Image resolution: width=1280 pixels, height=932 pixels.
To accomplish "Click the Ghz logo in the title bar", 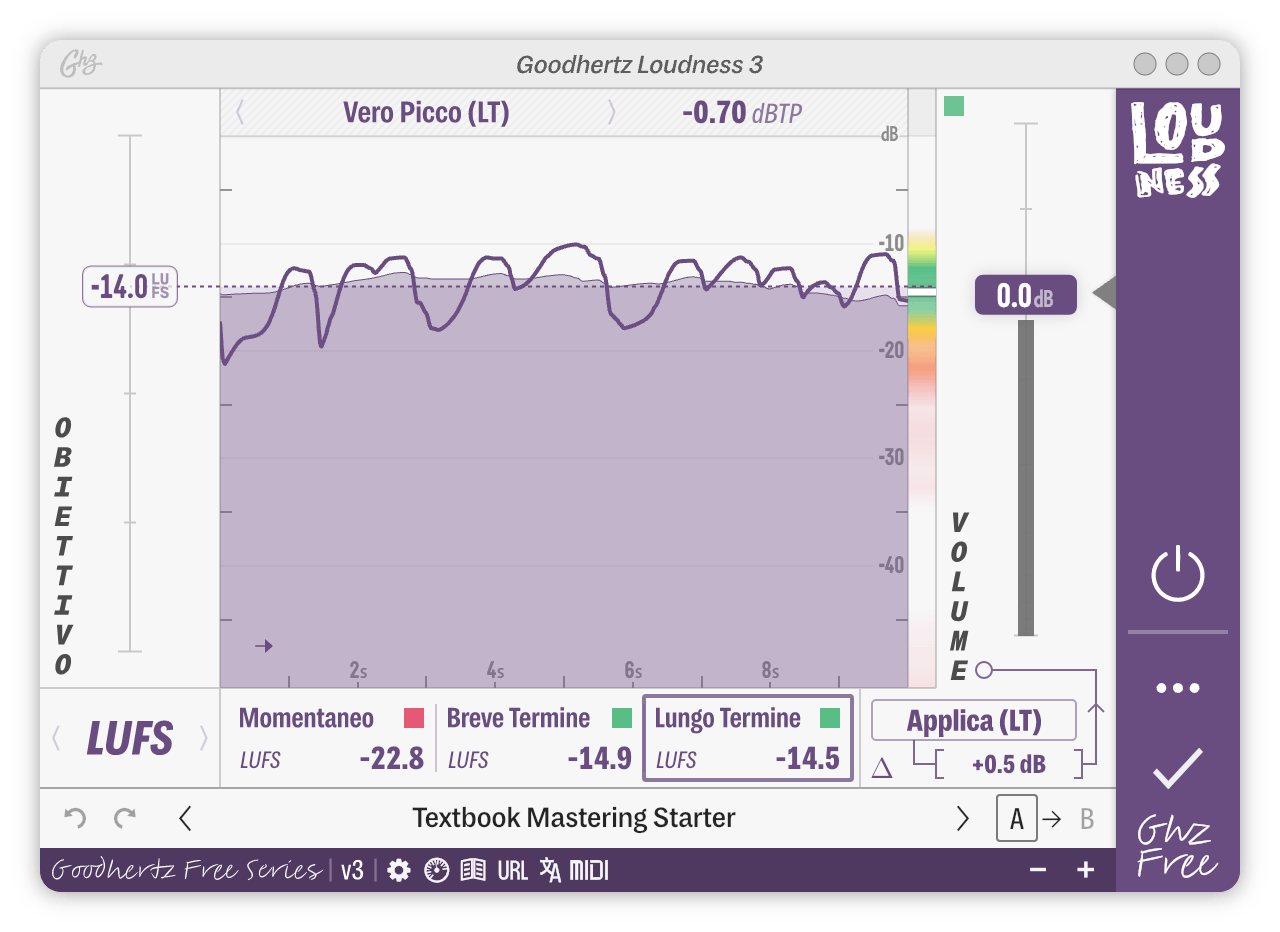I will point(81,65).
